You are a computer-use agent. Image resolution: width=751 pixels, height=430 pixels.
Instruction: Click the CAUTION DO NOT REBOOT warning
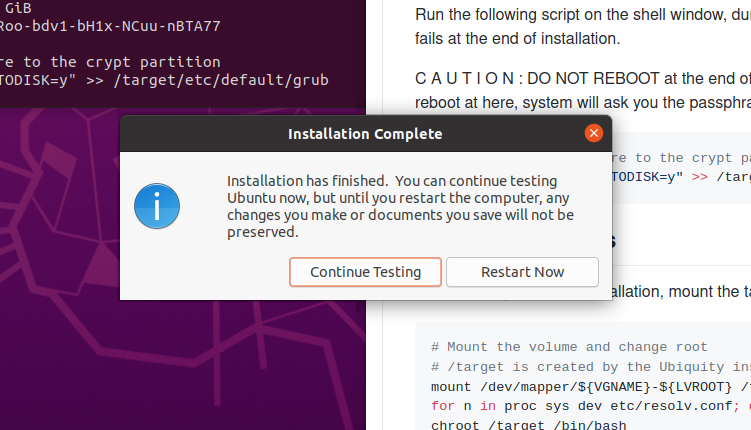click(x=580, y=80)
